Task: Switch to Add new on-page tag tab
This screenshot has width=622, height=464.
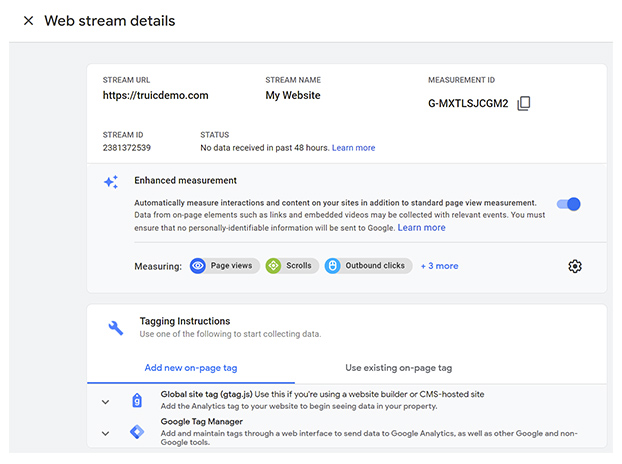Action: 191,368
